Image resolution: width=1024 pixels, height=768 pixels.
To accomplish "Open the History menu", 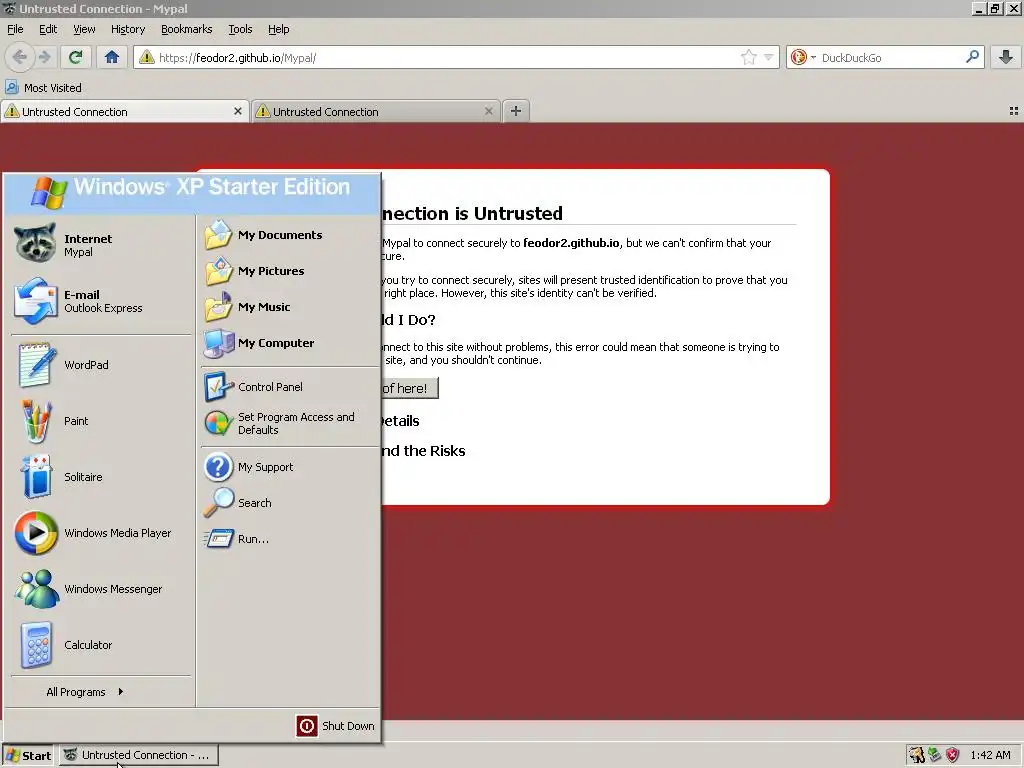I will point(128,29).
